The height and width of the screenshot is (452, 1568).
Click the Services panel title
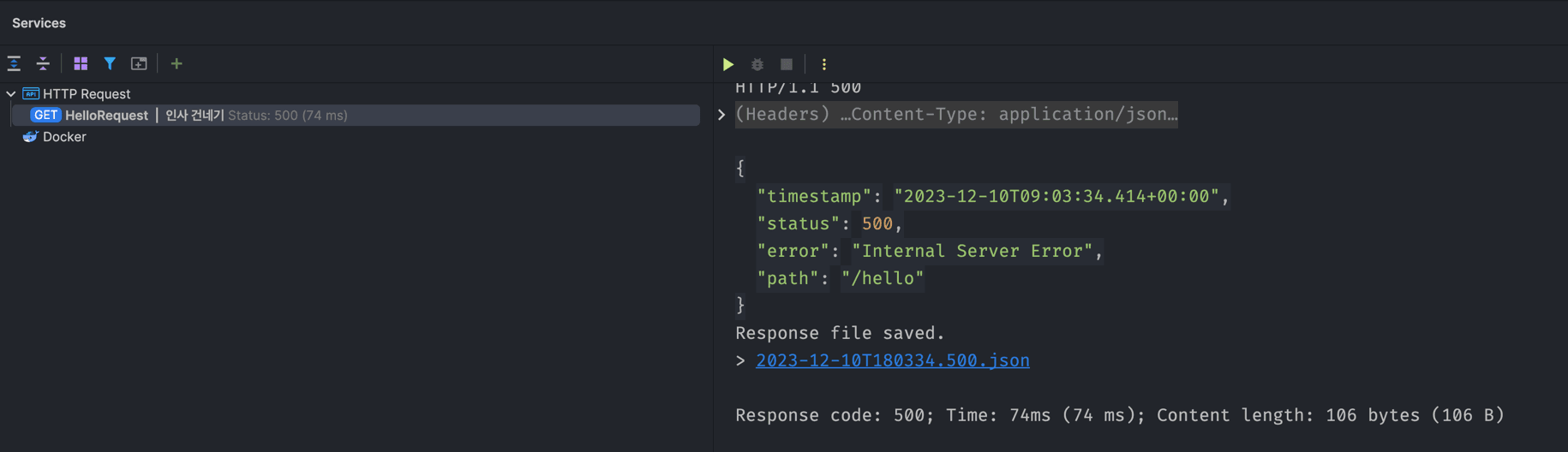(39, 23)
